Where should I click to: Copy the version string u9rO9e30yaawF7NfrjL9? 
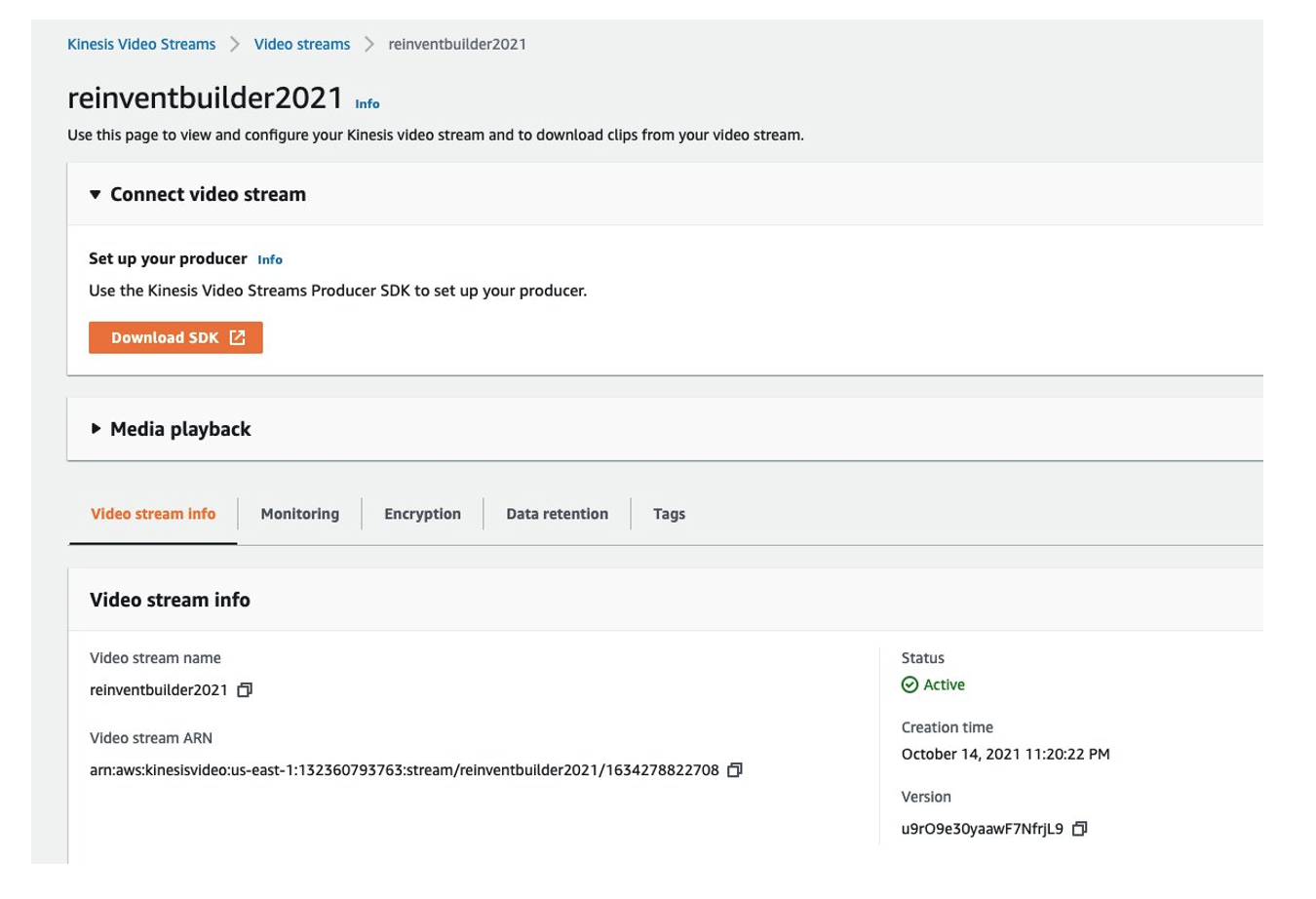[x=1079, y=829]
